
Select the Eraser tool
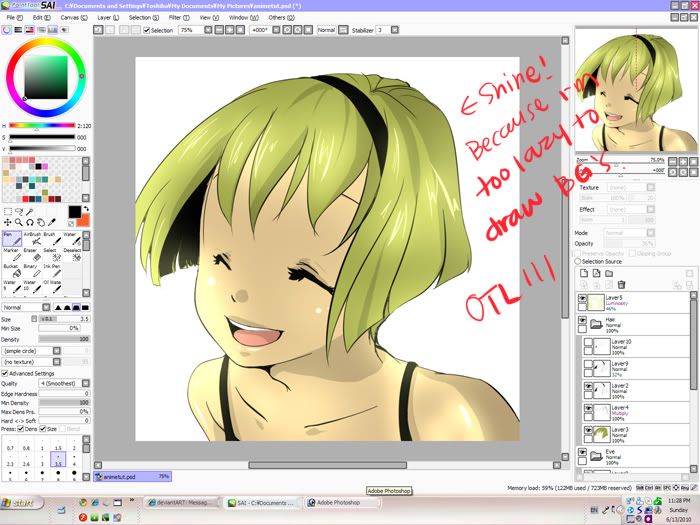[x=31, y=255]
